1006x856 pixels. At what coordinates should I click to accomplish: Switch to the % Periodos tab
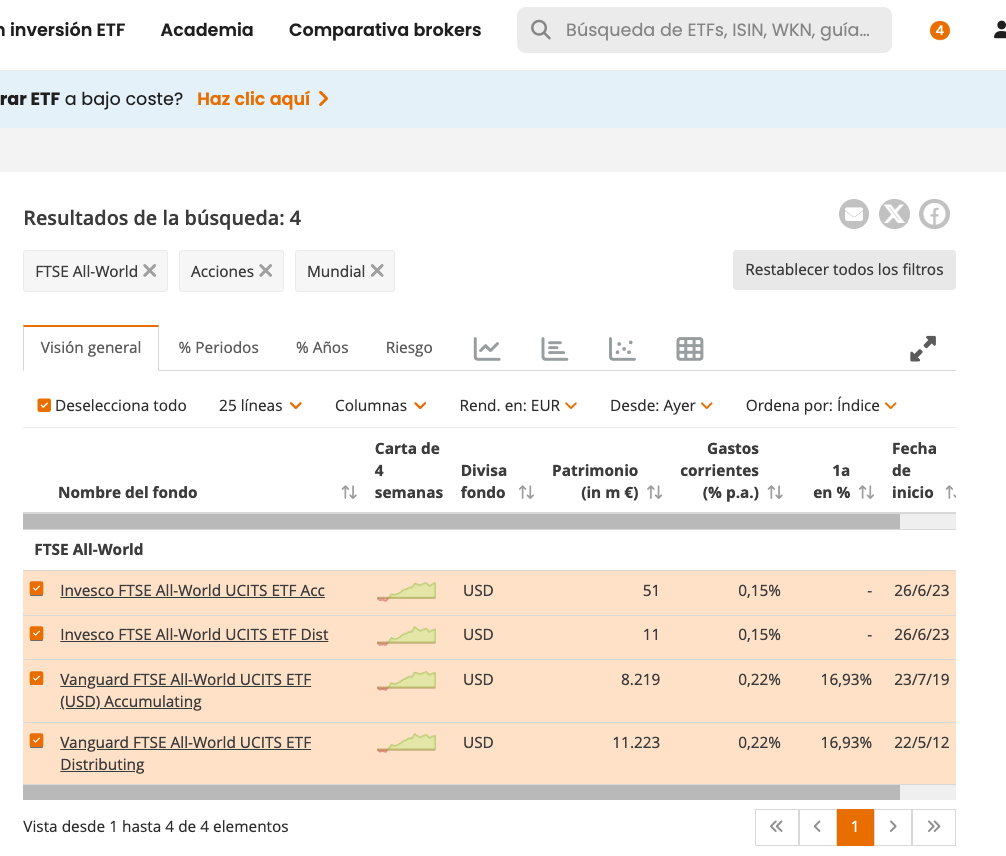[x=218, y=347]
